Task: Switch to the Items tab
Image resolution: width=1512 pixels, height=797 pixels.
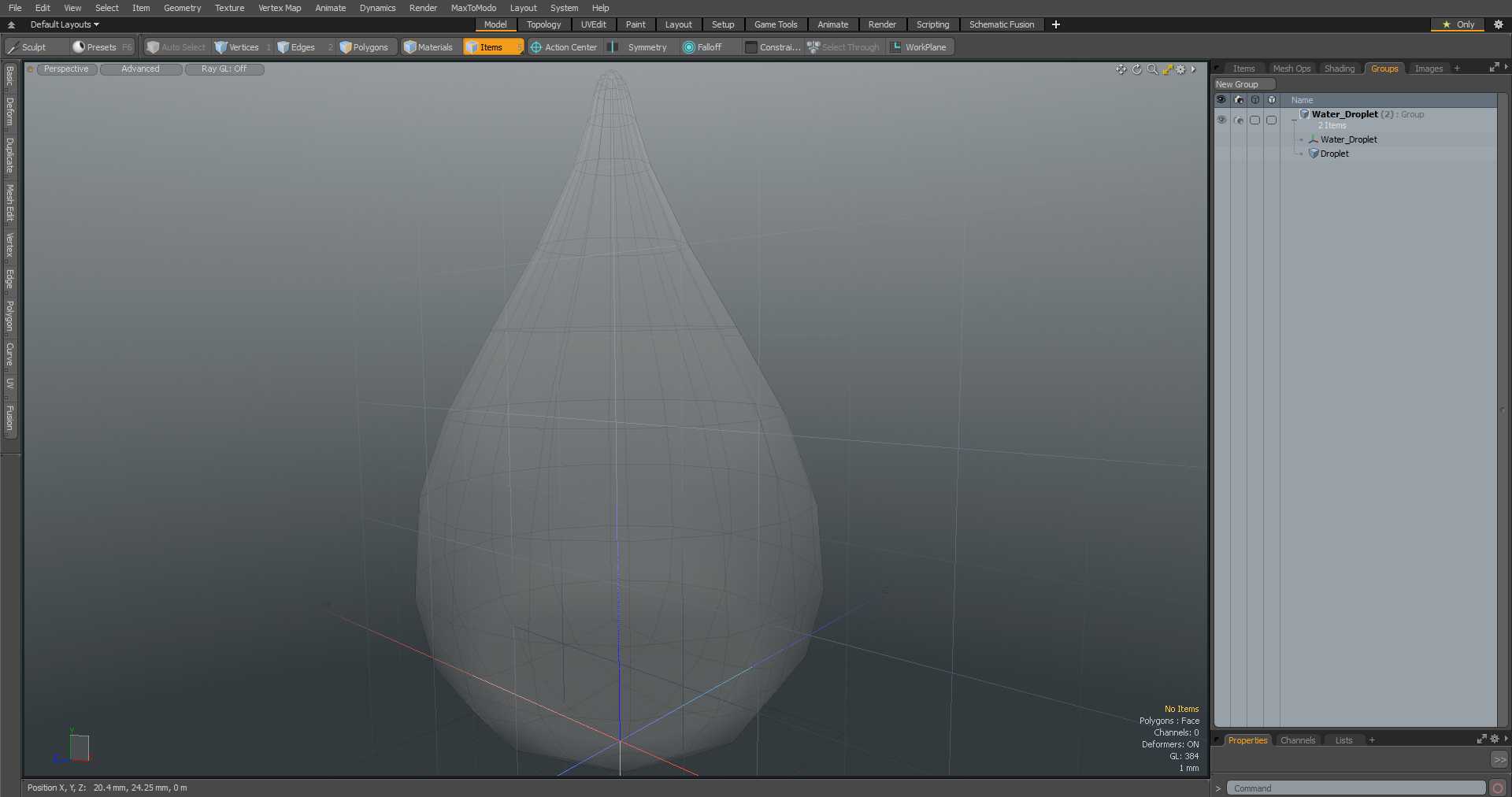Action: coord(1243,69)
